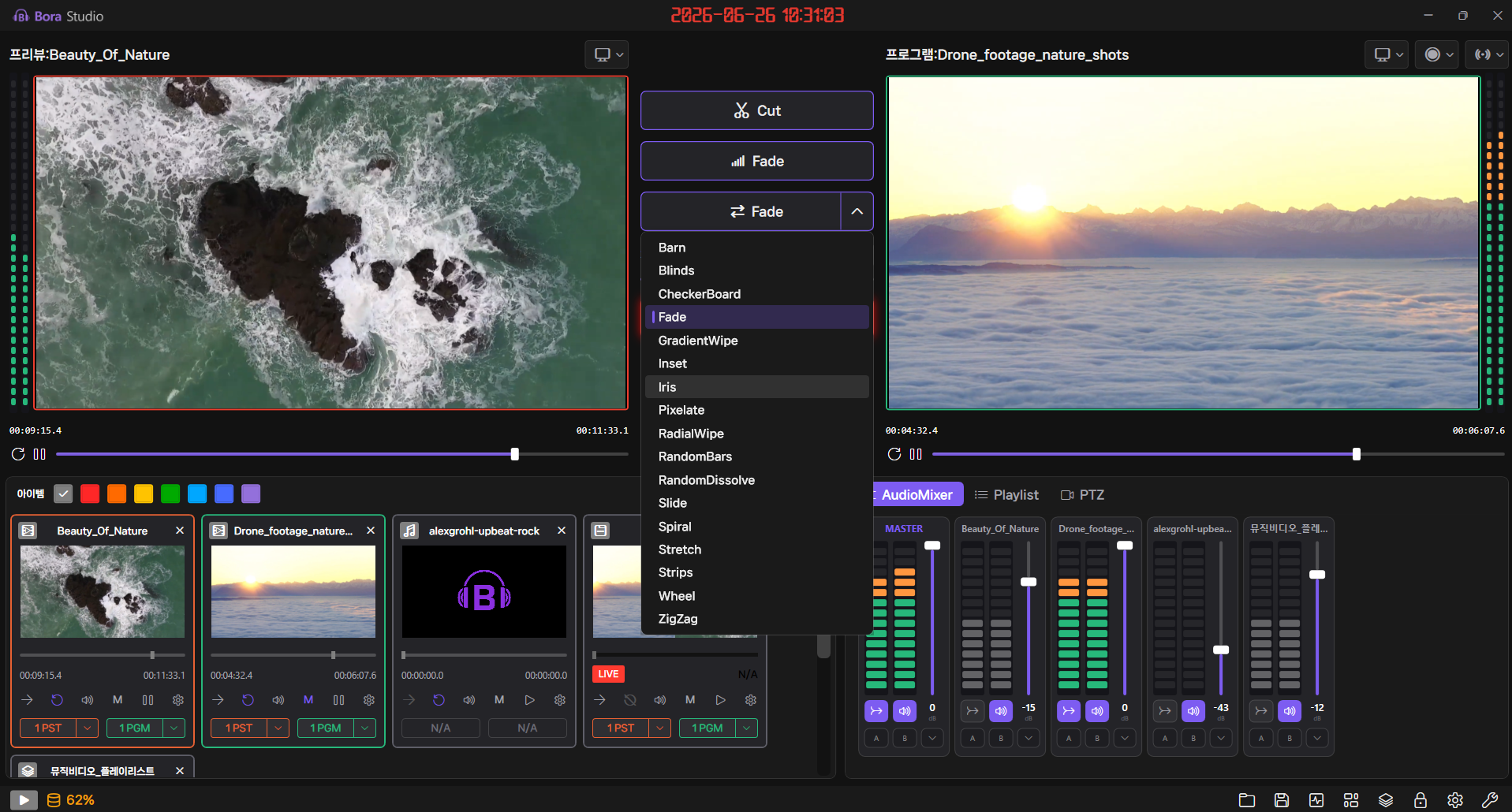Open the activity monitor icon in bottom bar
Image resolution: width=1512 pixels, height=812 pixels.
pos(1316,800)
